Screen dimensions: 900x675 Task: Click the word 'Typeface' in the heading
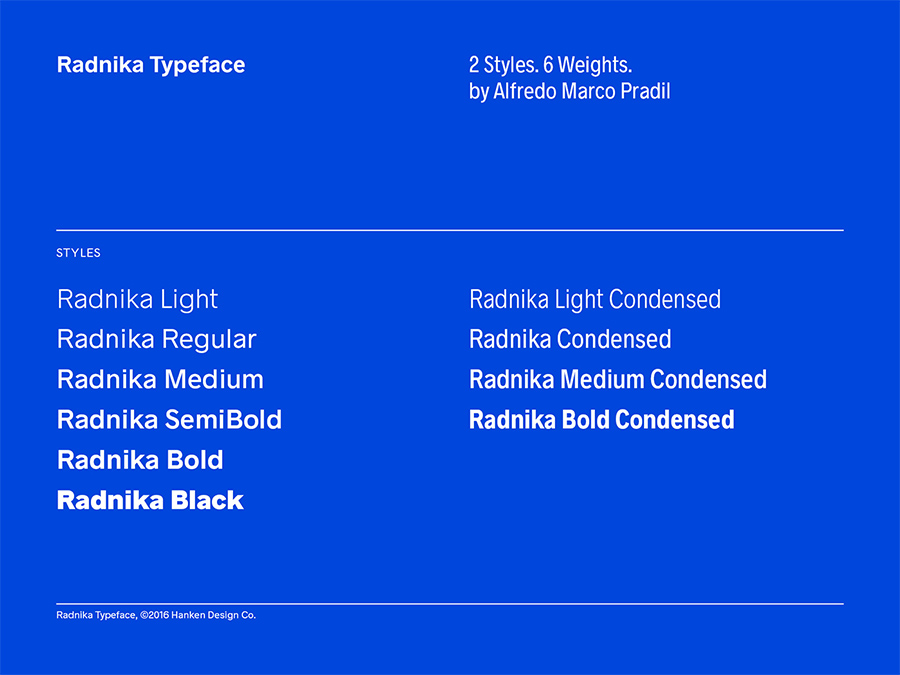point(198,66)
